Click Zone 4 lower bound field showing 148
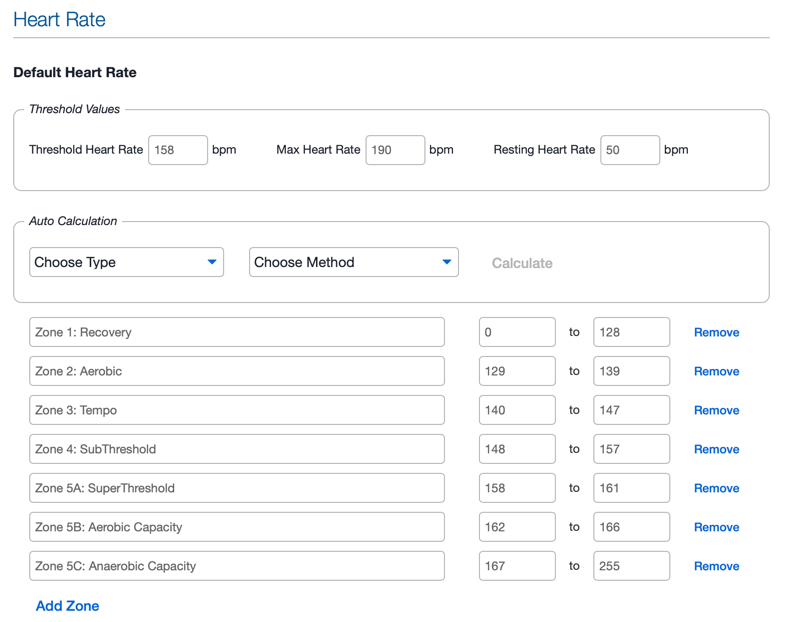This screenshot has width=786, height=622. point(517,449)
